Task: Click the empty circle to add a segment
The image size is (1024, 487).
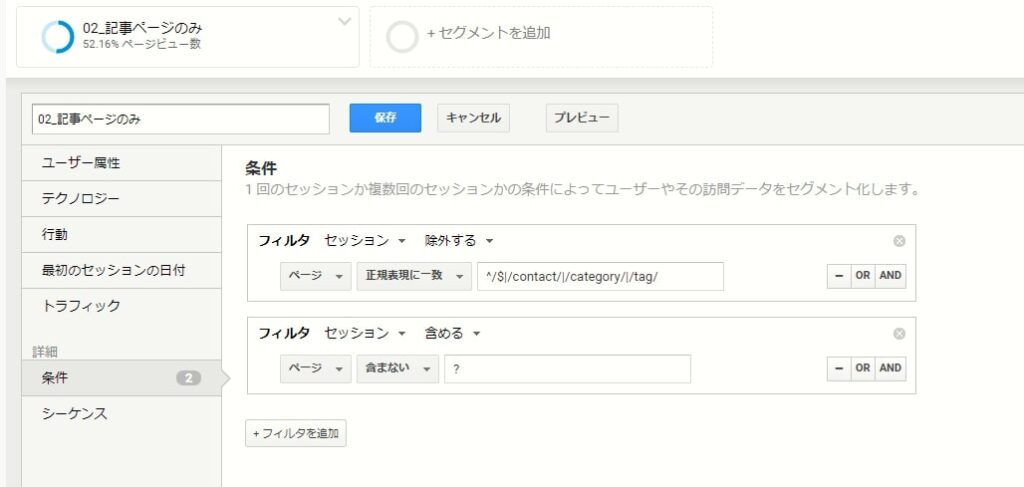Action: pyautogui.click(x=402, y=37)
